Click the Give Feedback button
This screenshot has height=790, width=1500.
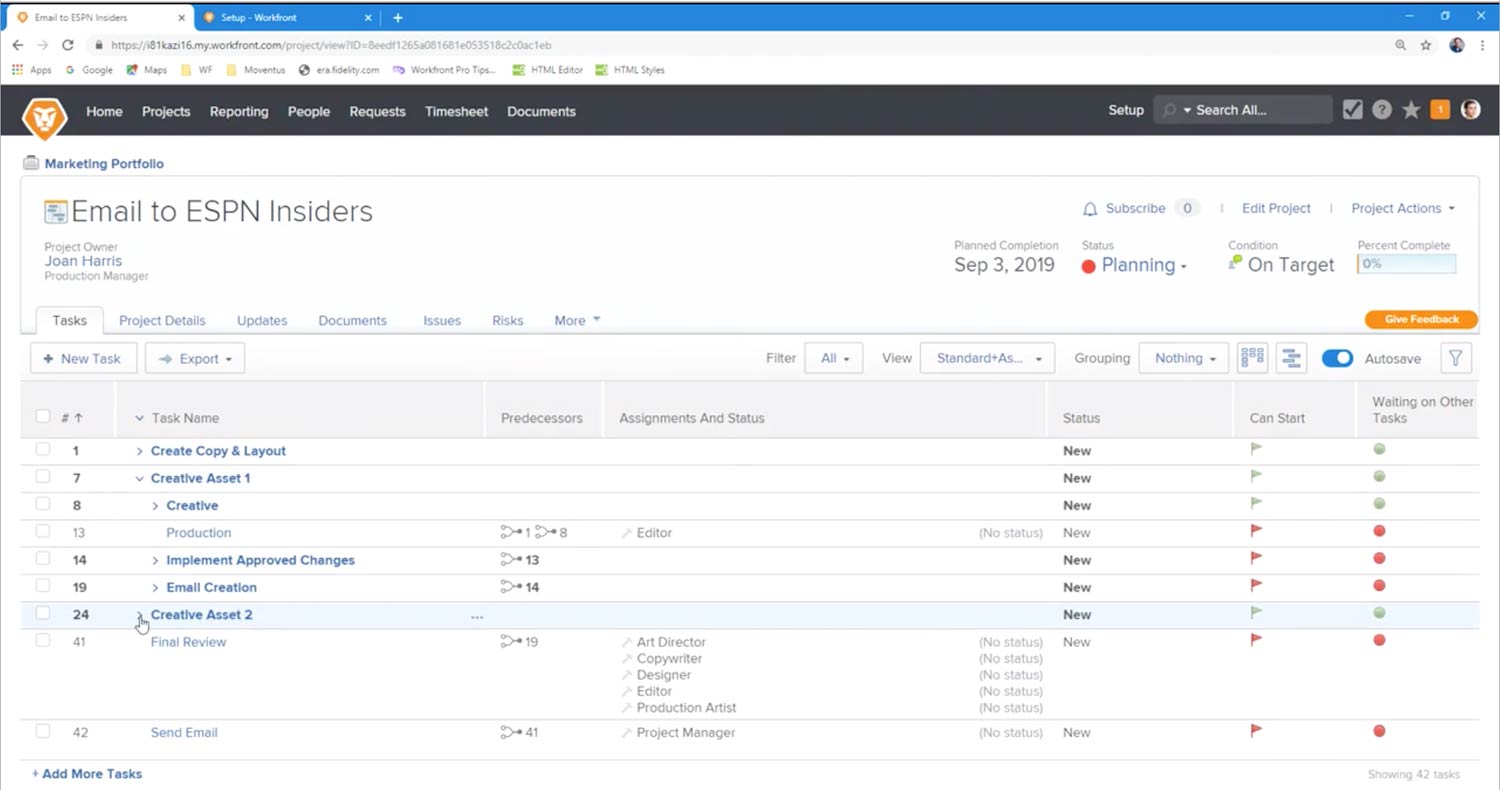tap(1421, 319)
